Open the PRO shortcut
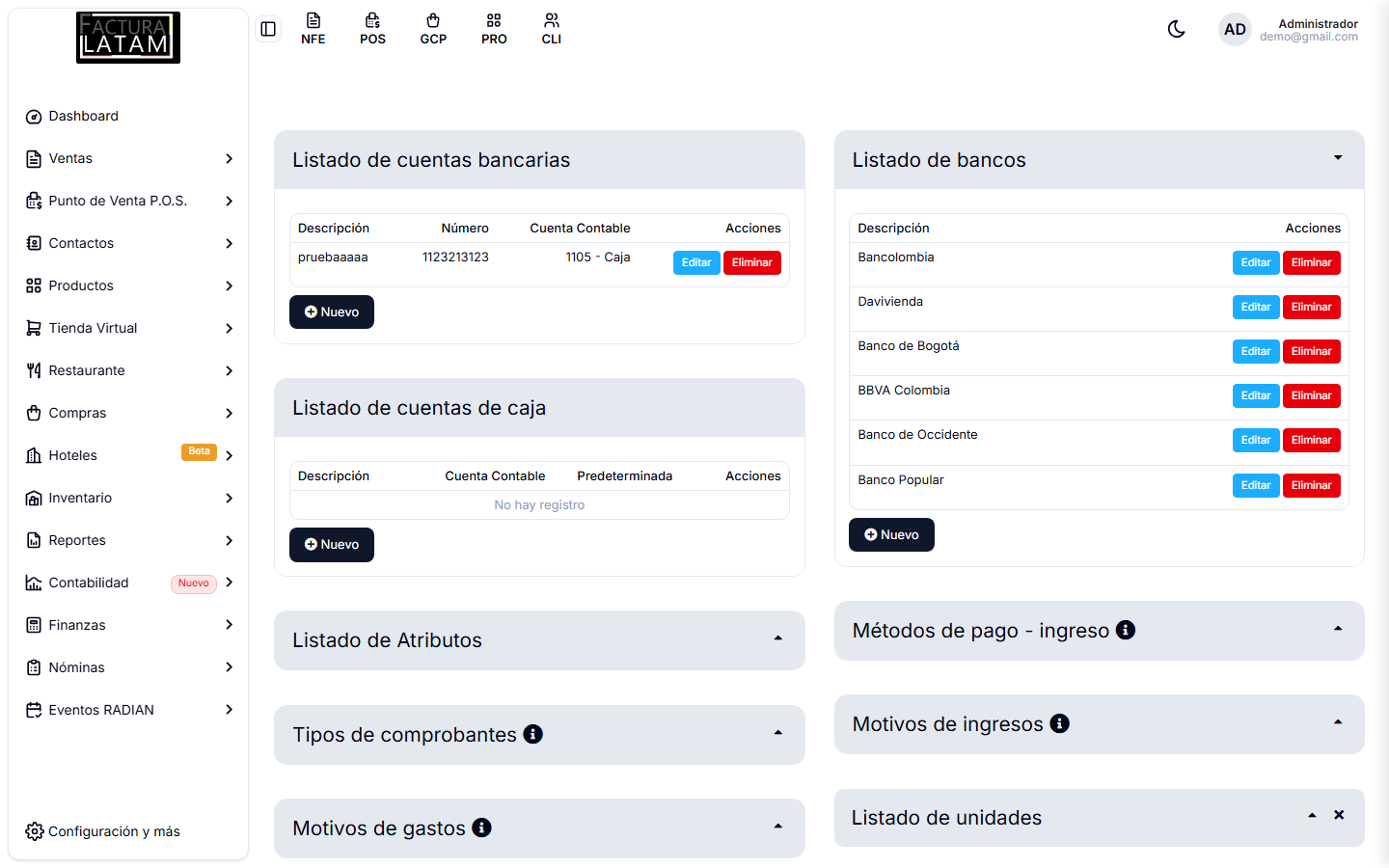The width and height of the screenshot is (1389, 868). coord(494,29)
